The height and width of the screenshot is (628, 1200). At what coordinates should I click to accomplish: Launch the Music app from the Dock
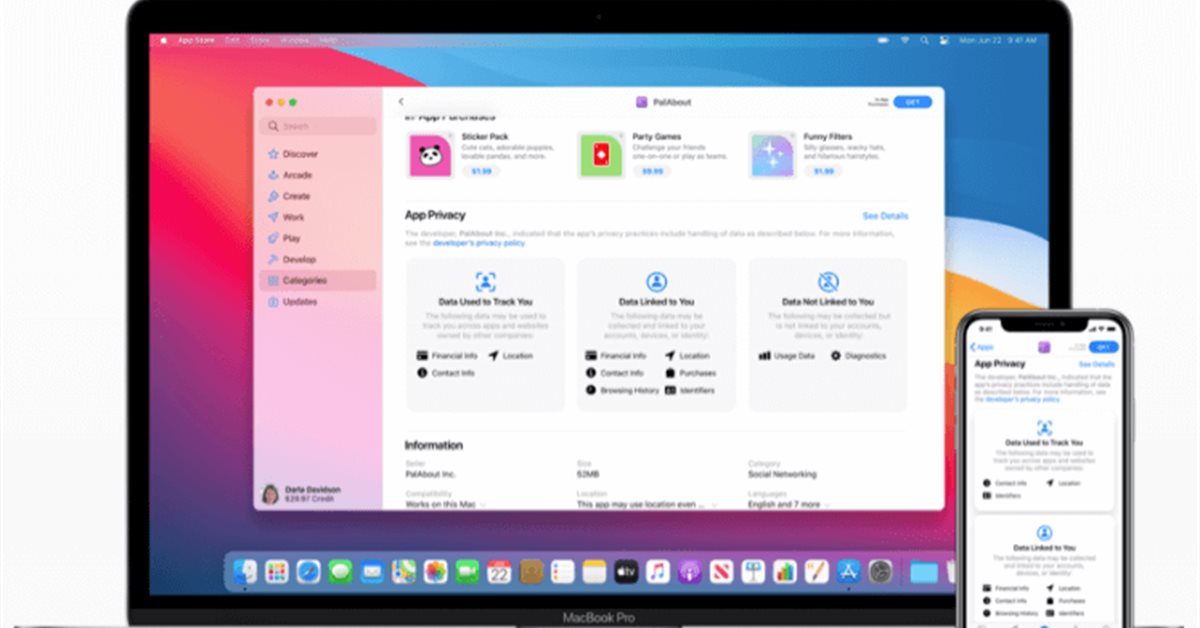point(657,571)
